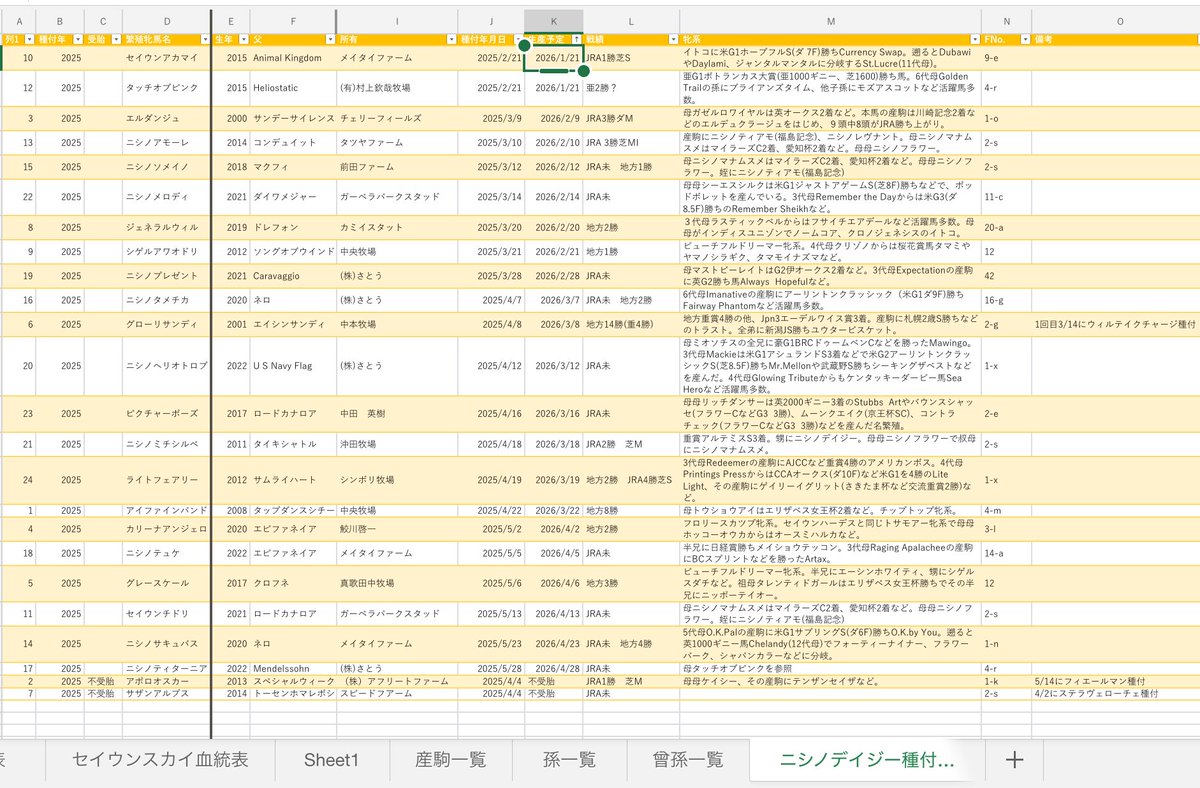Screen dimensions: 1200x788
Task: Add a new sheet with plus button
Action: pos(1014,760)
